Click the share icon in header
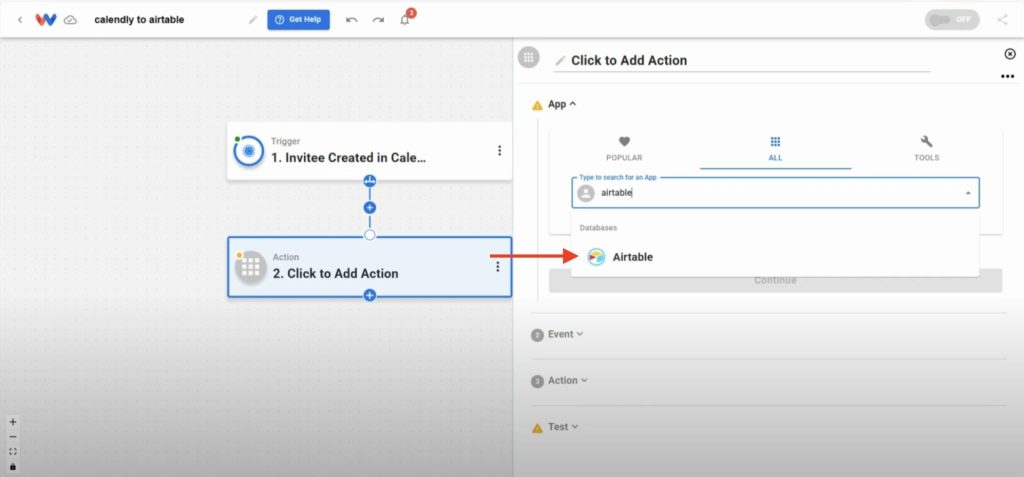 click(1002, 20)
